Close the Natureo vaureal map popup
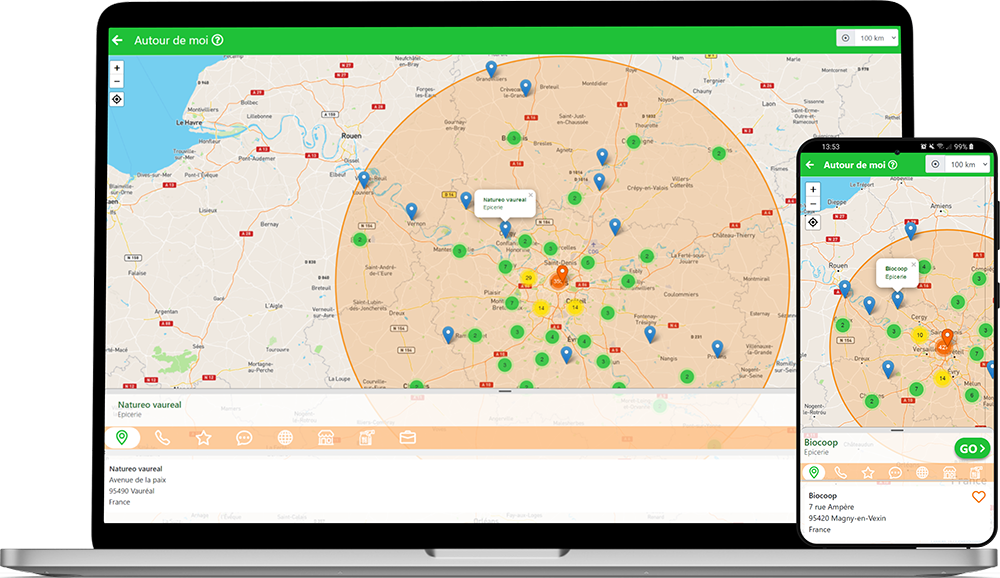The width and height of the screenshot is (1000, 578). (x=530, y=195)
